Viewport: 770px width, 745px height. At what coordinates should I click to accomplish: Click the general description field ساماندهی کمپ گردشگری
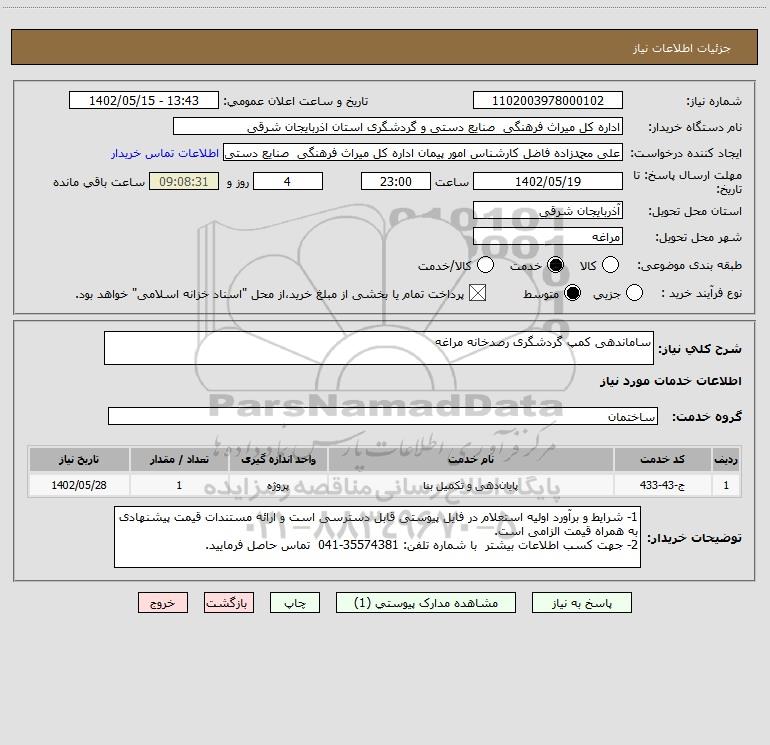tap(379, 348)
